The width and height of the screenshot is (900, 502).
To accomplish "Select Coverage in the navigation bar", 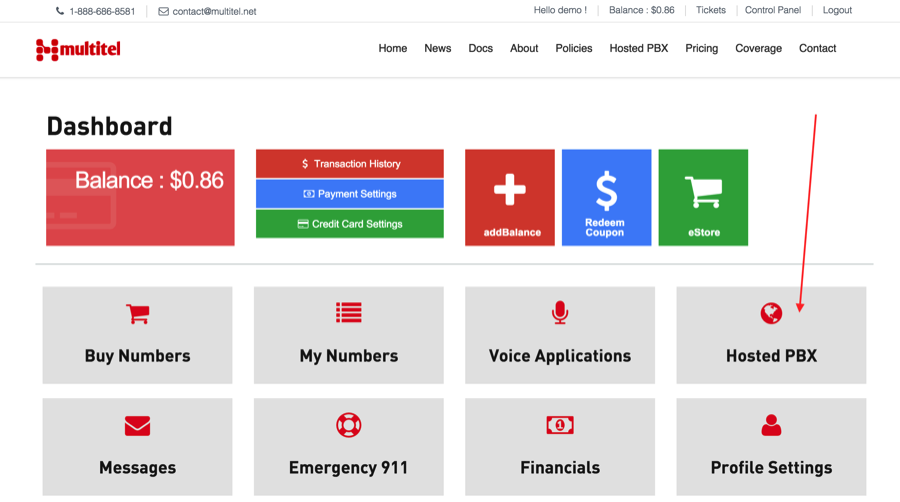I will (758, 48).
